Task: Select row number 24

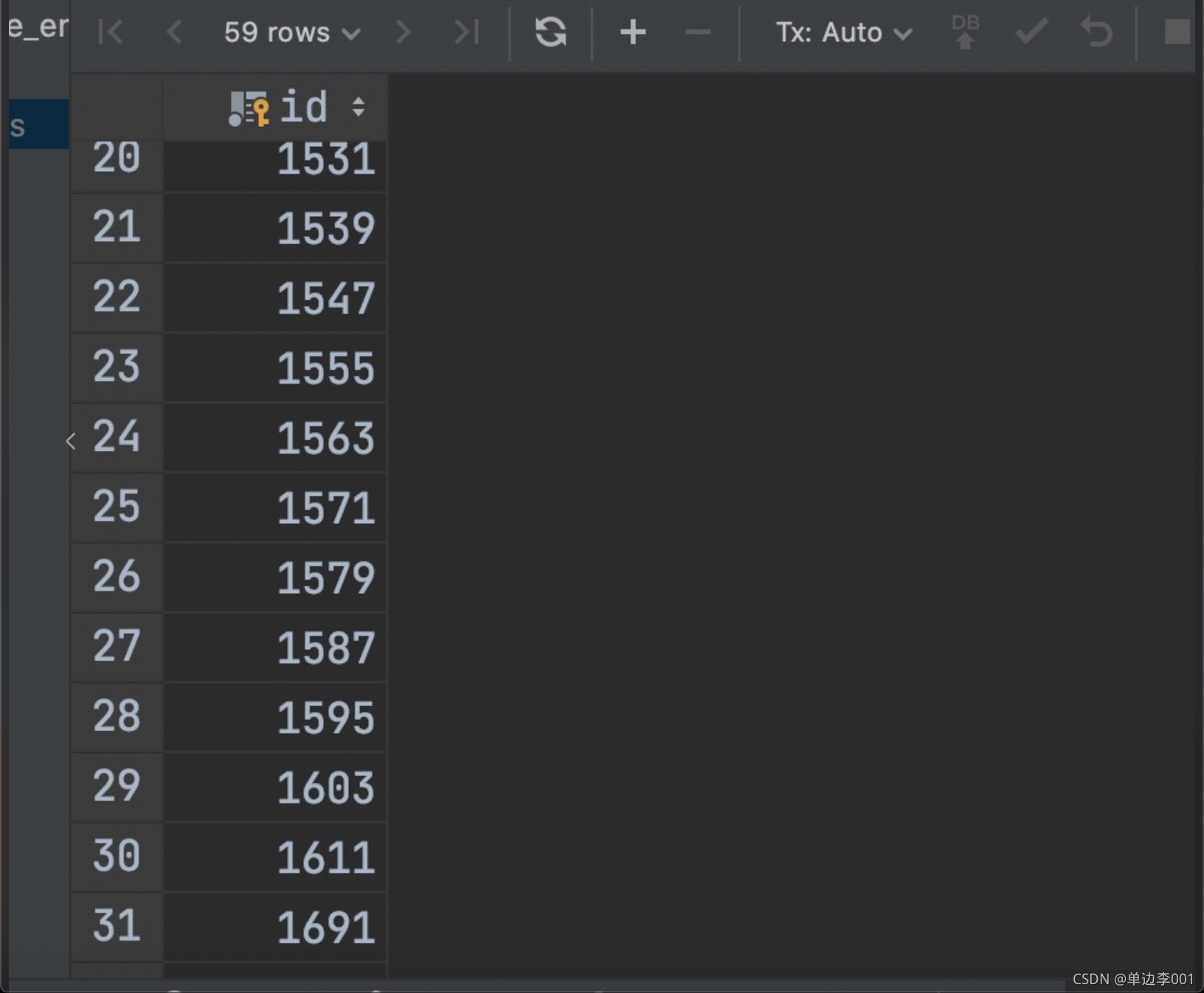Action: point(117,437)
